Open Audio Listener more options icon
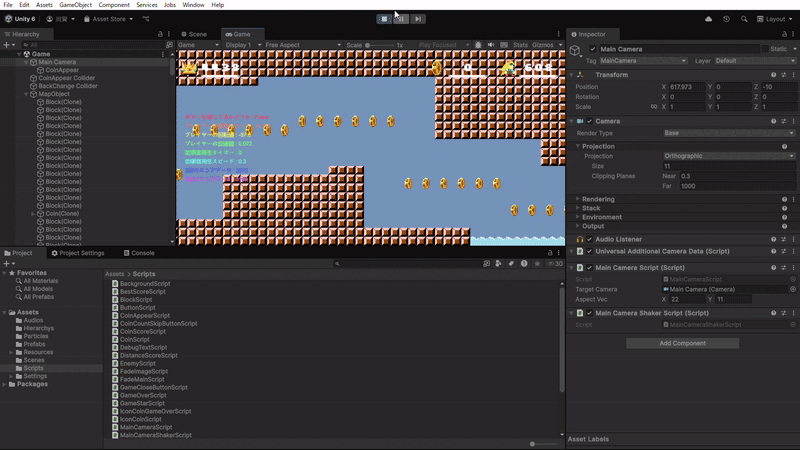The height and width of the screenshot is (450, 800). [x=793, y=239]
